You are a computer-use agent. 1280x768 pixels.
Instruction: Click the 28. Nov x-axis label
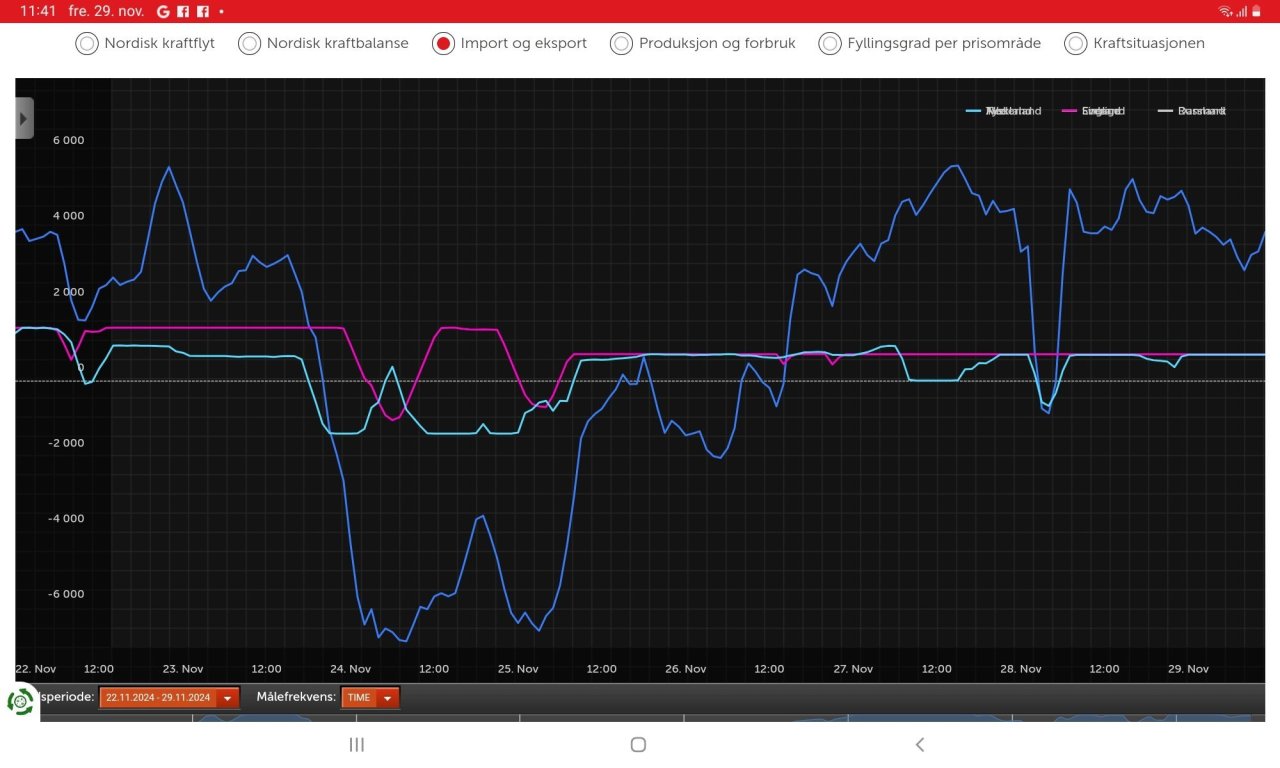1022,669
